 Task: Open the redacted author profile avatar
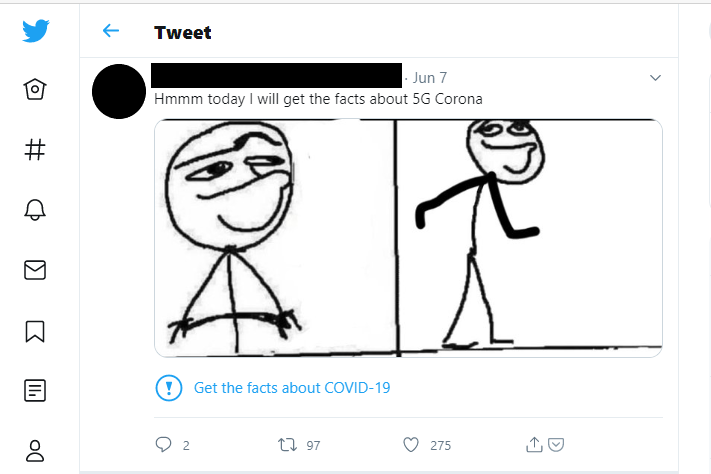119,92
